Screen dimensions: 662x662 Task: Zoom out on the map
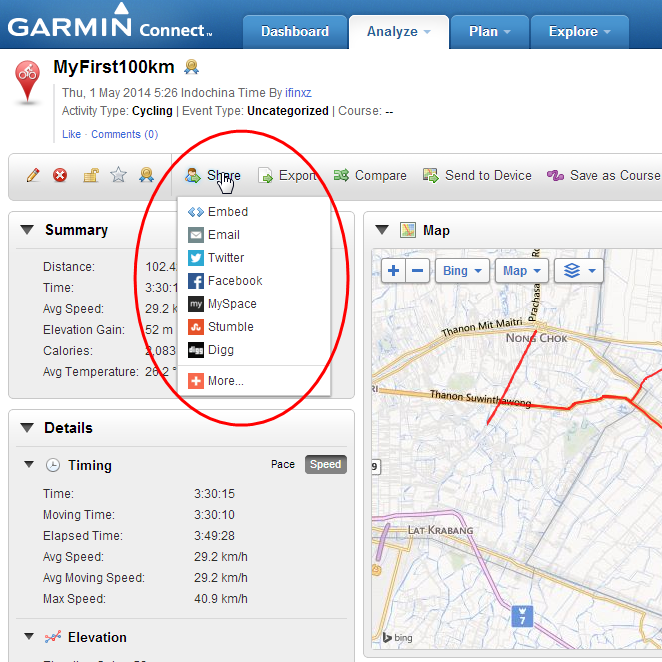pos(418,271)
